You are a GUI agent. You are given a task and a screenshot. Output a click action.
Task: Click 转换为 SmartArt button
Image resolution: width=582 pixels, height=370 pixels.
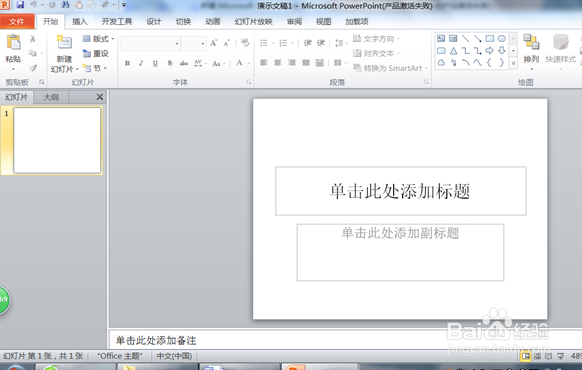[x=390, y=68]
